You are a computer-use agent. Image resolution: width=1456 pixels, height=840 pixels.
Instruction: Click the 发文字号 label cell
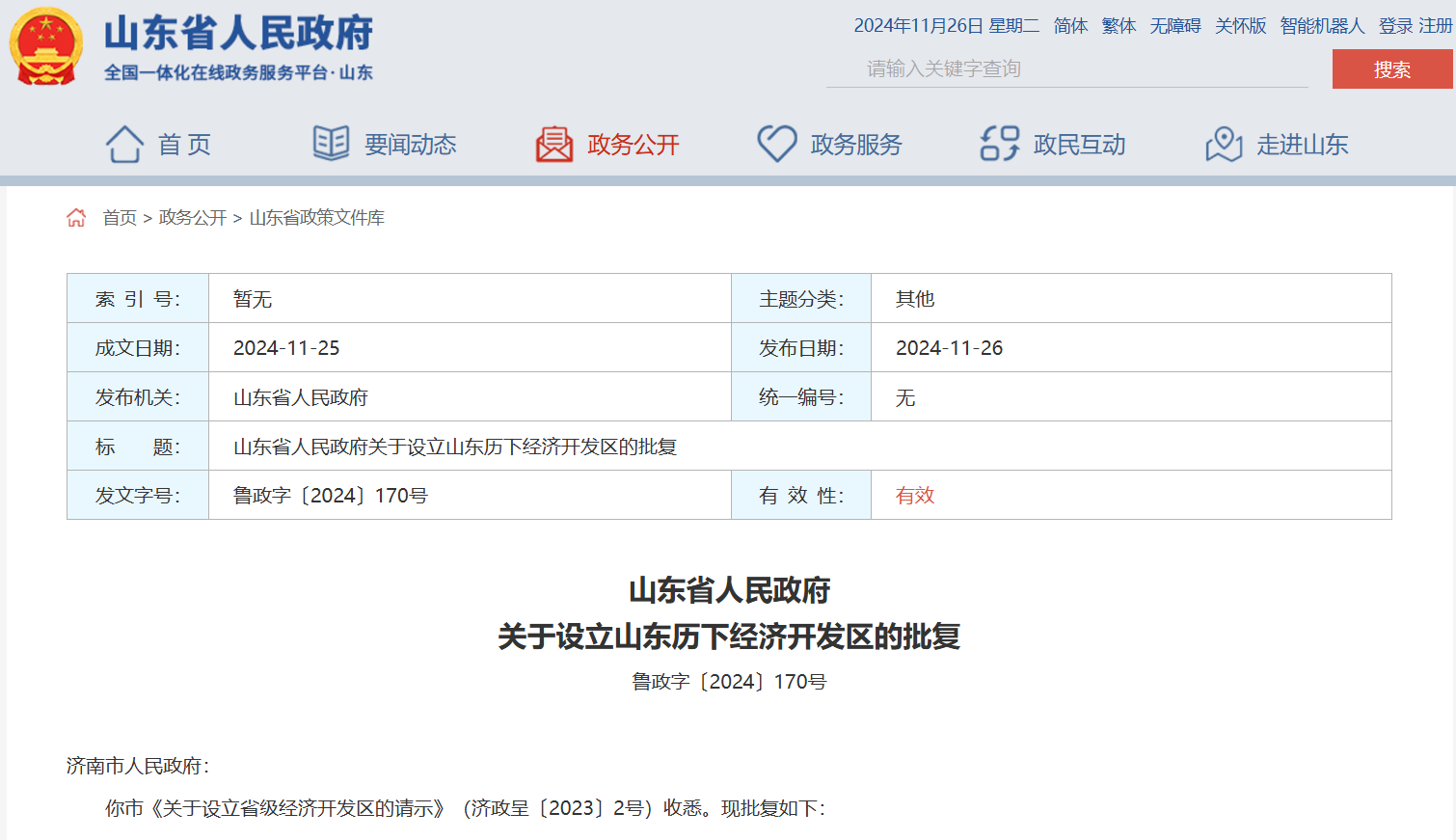click(x=138, y=496)
